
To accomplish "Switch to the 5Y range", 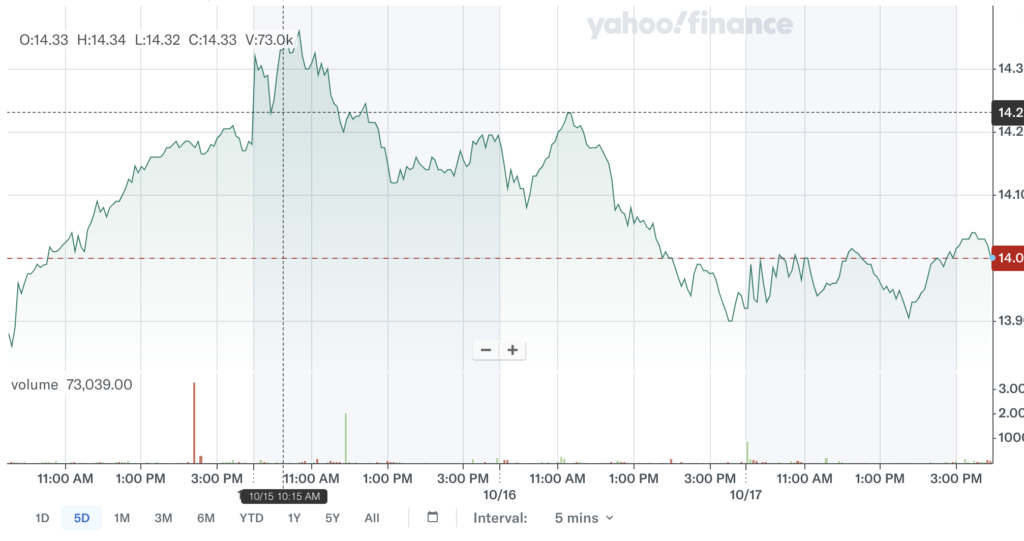I will pos(332,518).
